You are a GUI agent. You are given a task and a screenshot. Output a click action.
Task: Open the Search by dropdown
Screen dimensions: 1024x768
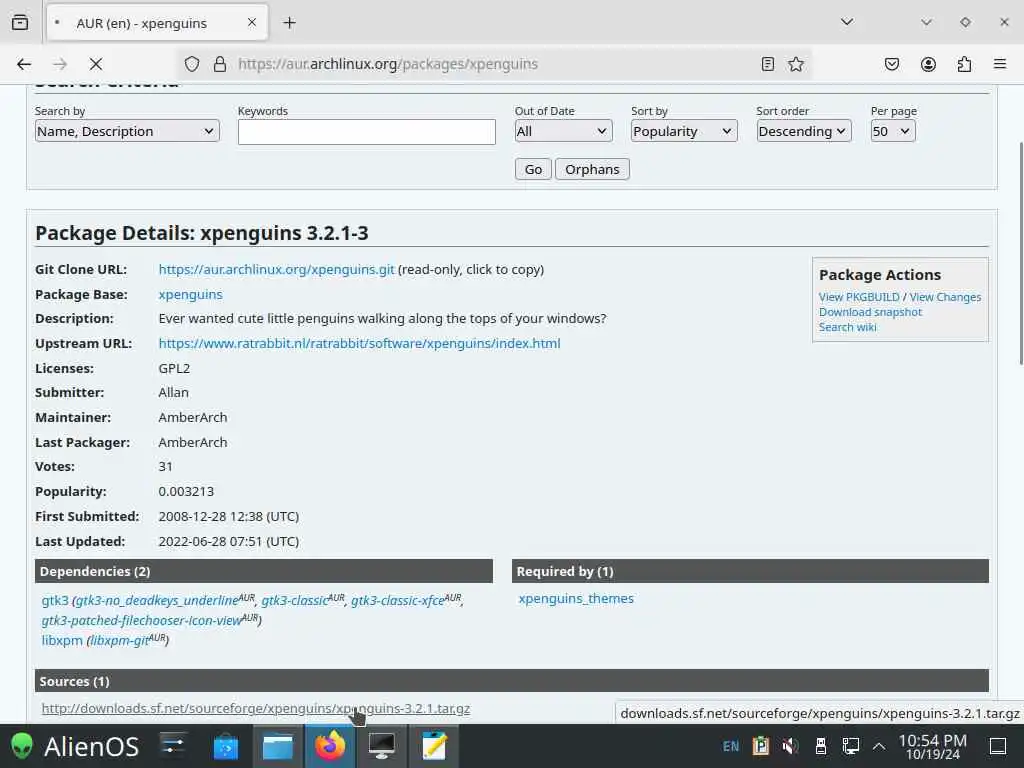pyautogui.click(x=127, y=131)
